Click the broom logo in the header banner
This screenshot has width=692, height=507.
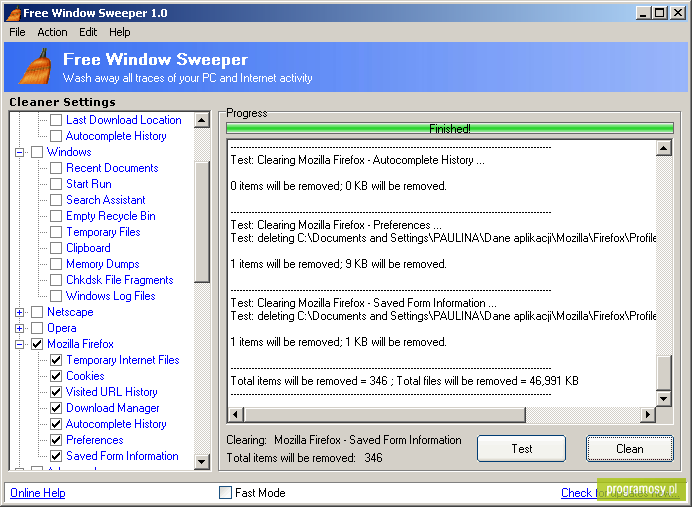35,66
